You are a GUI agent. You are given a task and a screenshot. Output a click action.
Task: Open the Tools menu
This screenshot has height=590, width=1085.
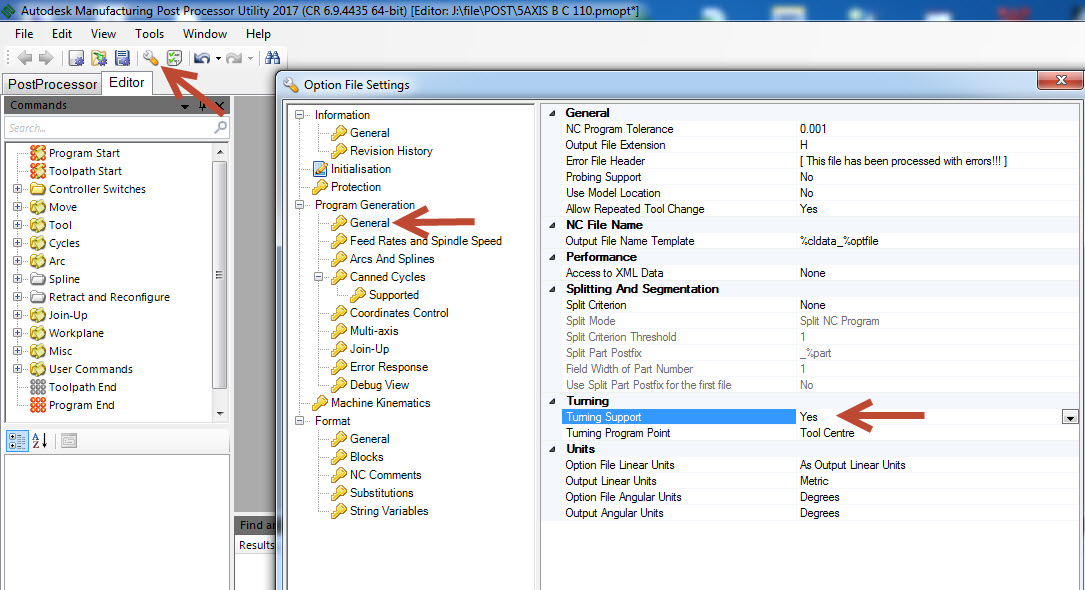pos(149,34)
